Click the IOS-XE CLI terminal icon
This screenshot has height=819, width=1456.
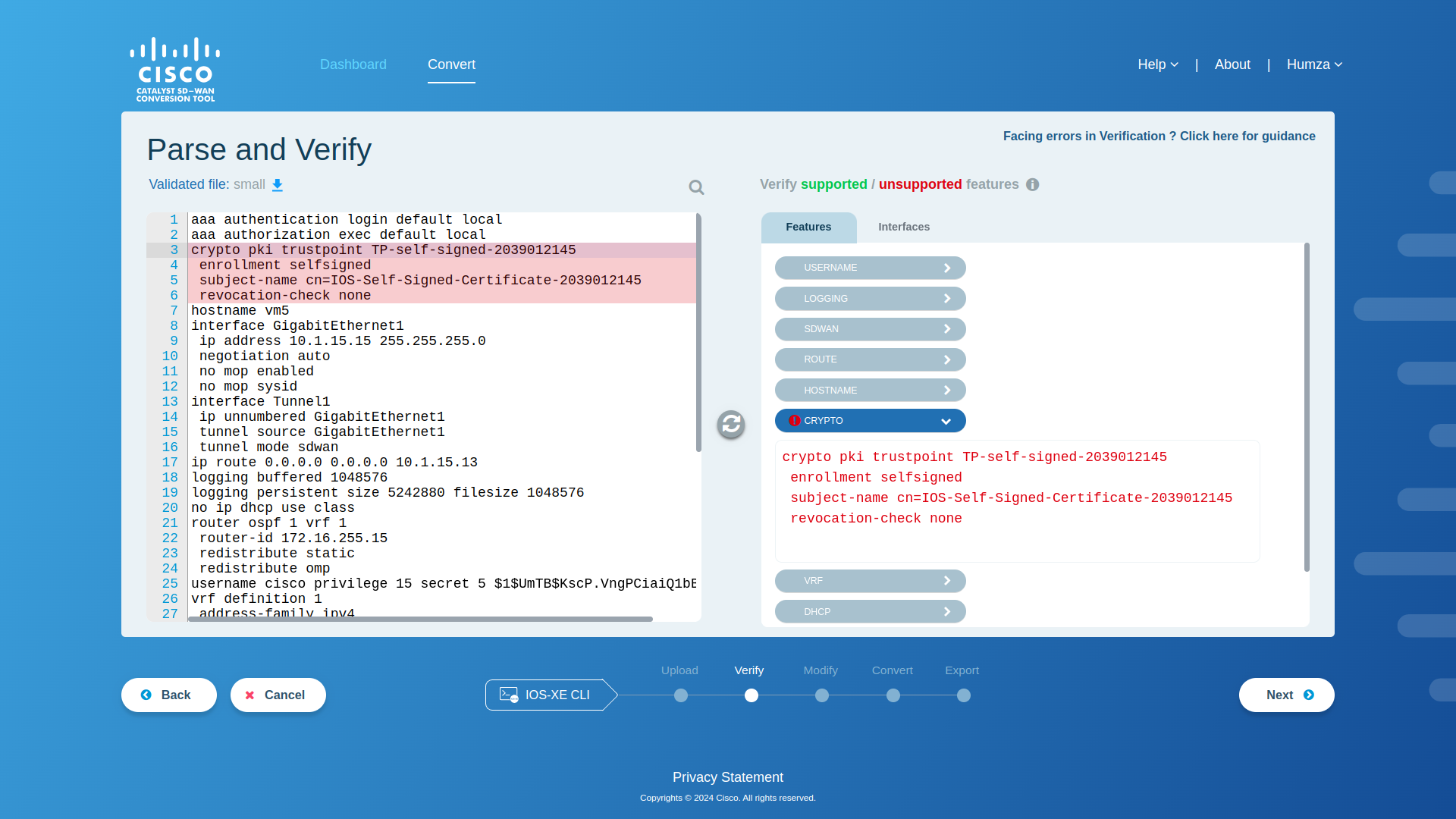(509, 695)
